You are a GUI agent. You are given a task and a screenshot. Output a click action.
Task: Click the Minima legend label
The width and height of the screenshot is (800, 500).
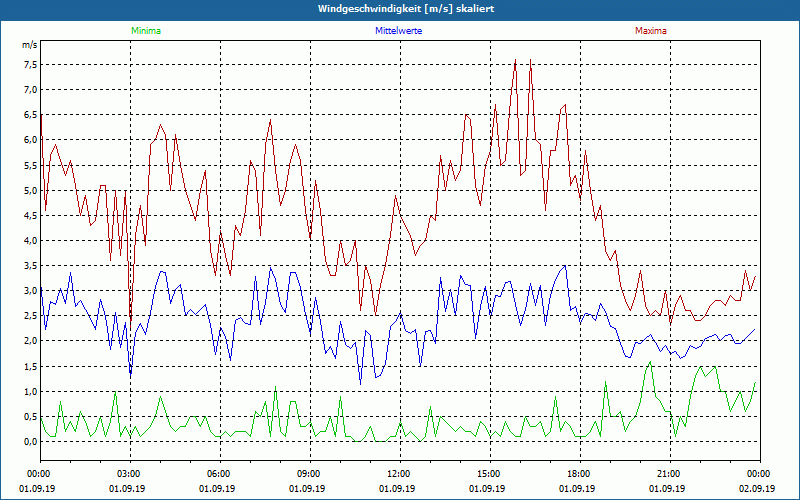coord(146,31)
